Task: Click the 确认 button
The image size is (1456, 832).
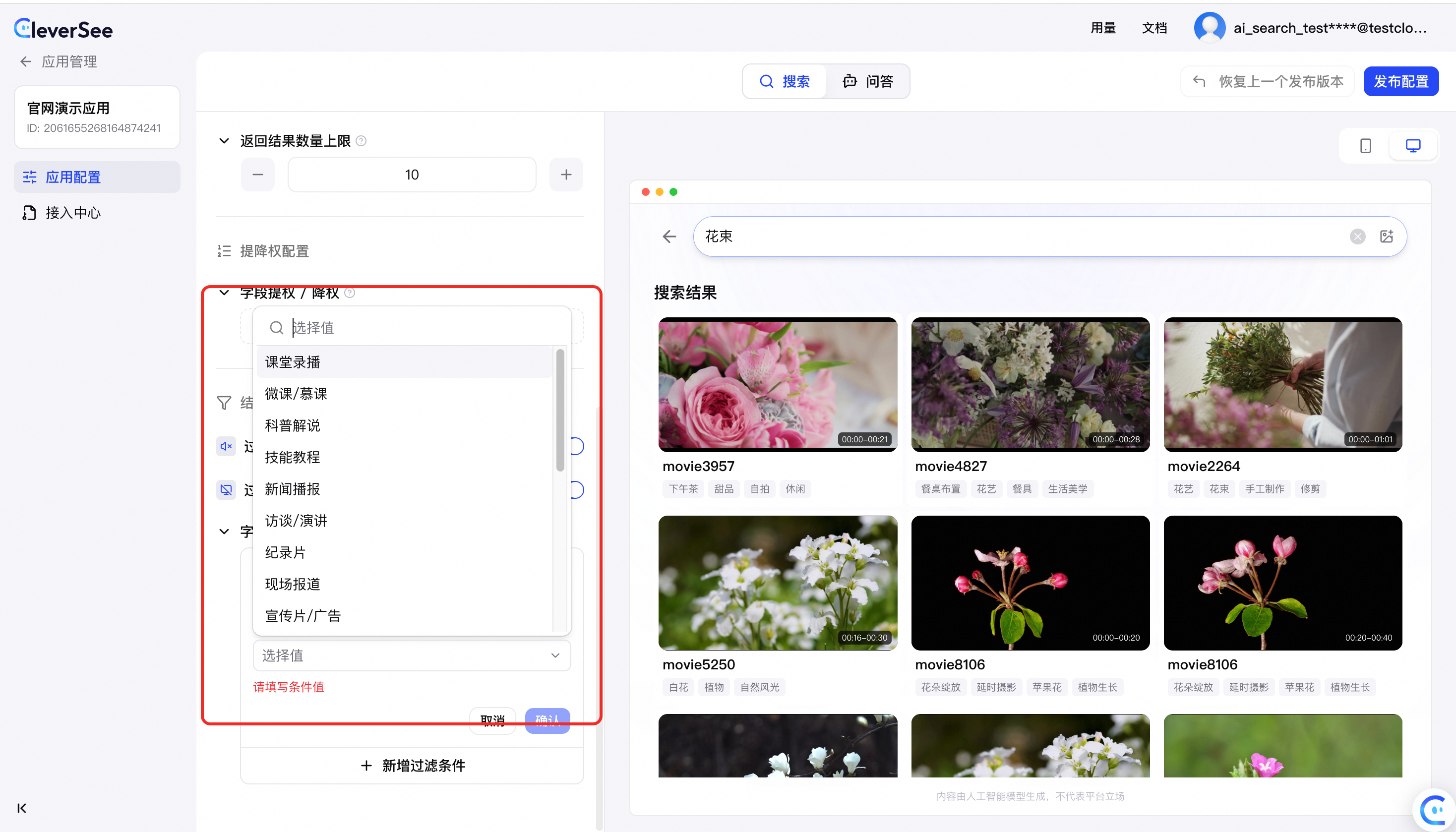Action: pos(547,720)
